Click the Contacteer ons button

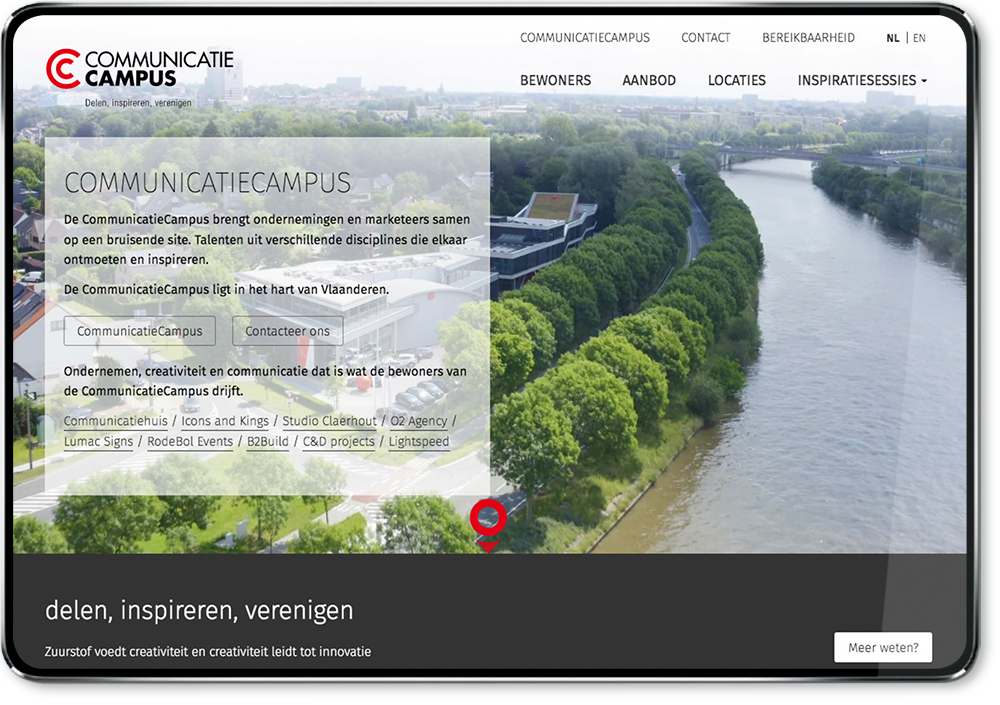(288, 331)
